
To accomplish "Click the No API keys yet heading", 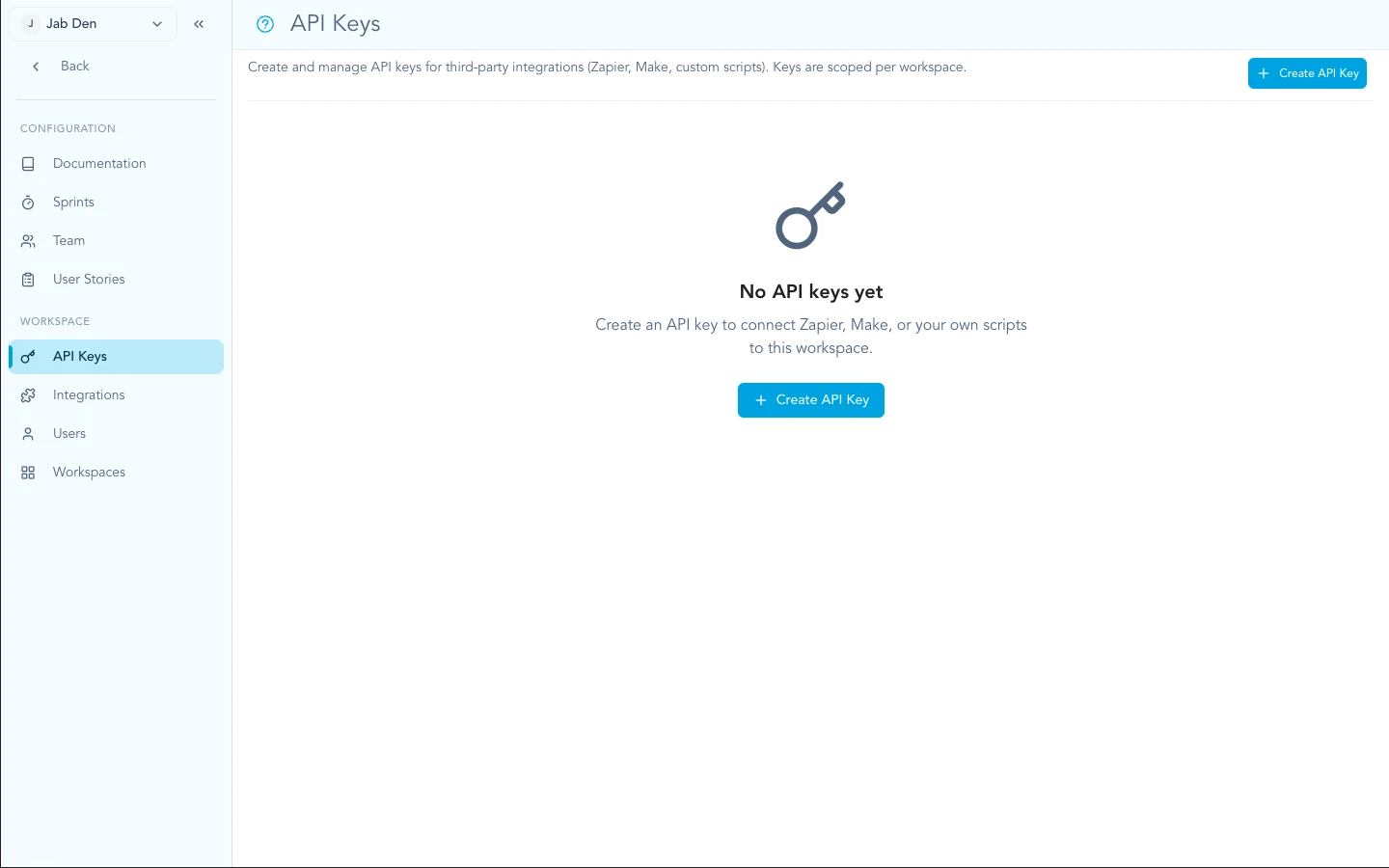I will (810, 291).
